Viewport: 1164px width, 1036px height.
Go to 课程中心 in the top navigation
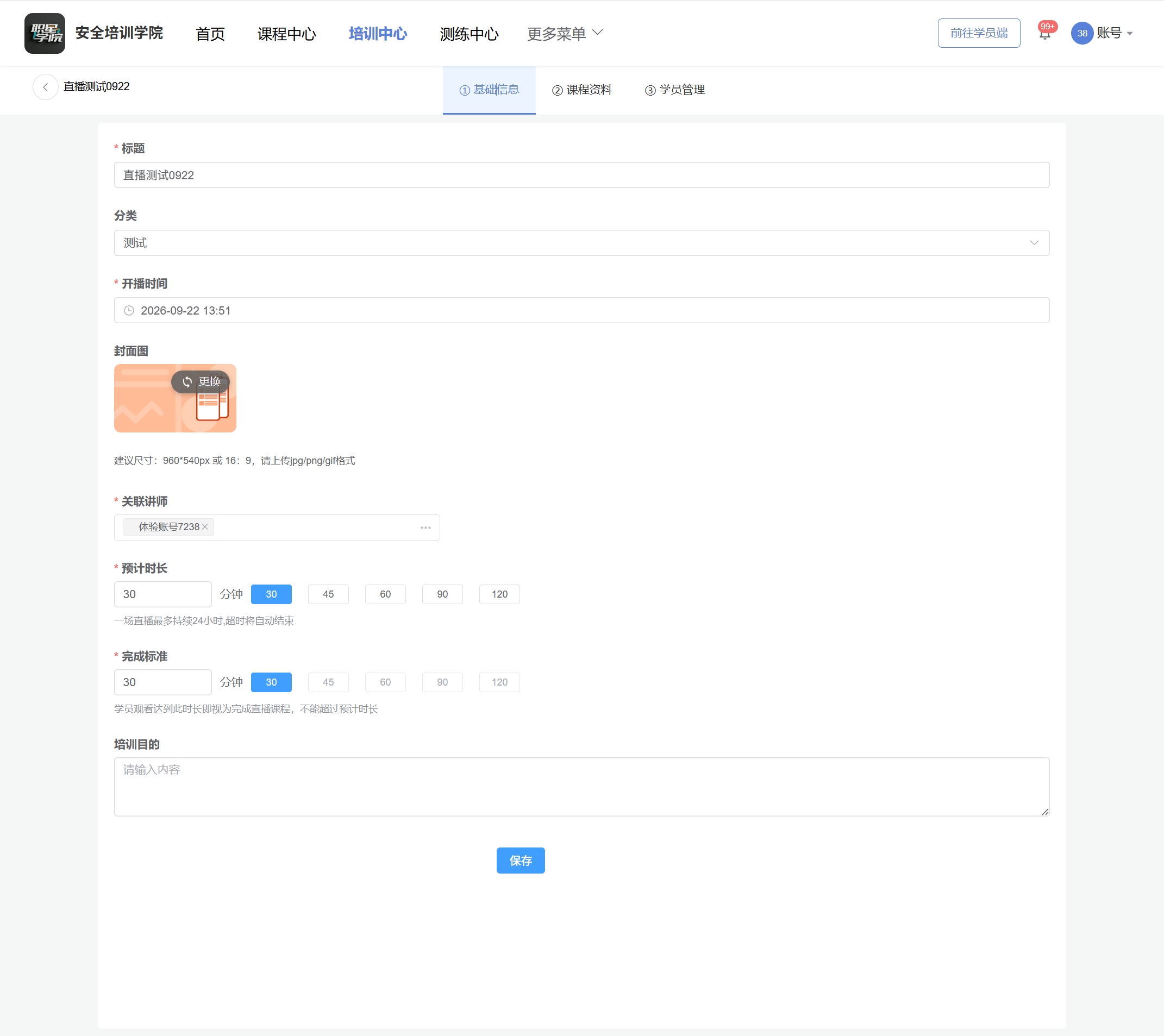coord(286,34)
